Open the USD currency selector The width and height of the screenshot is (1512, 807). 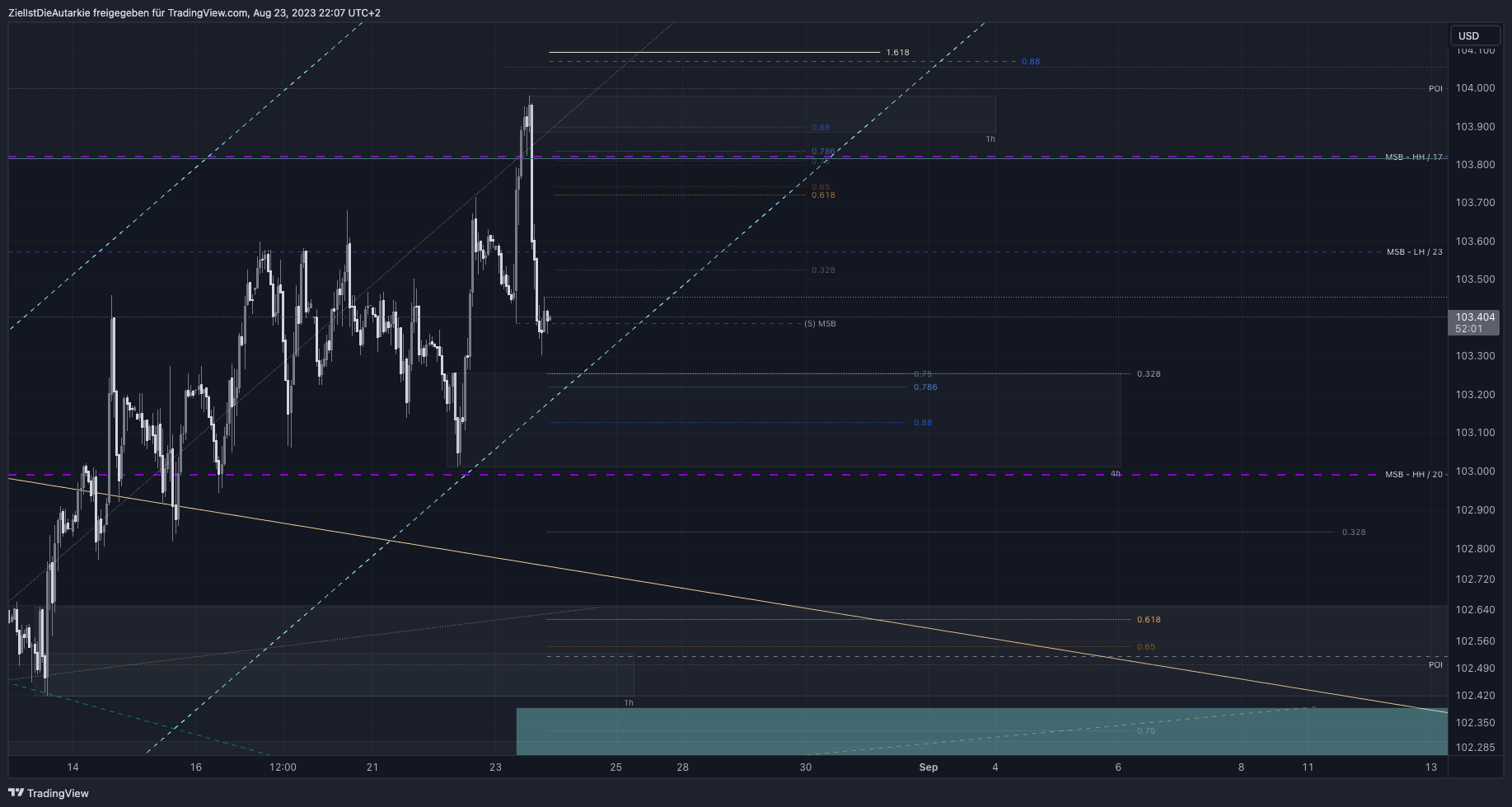click(x=1476, y=35)
